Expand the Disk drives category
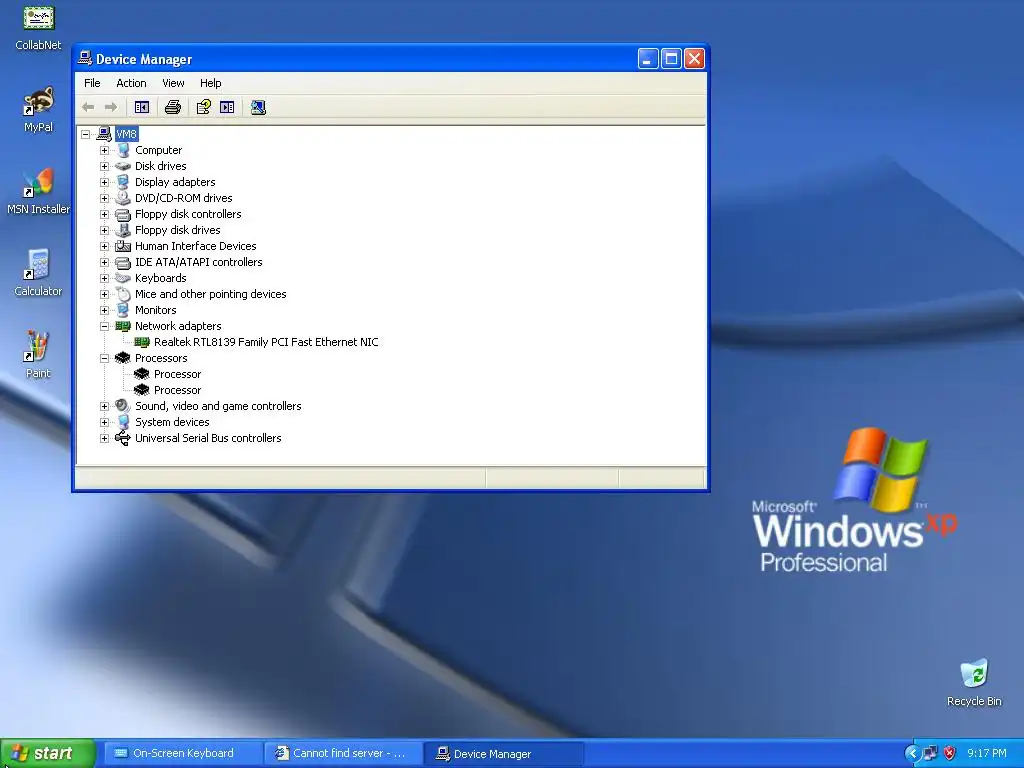This screenshot has height=768, width=1024. (104, 167)
